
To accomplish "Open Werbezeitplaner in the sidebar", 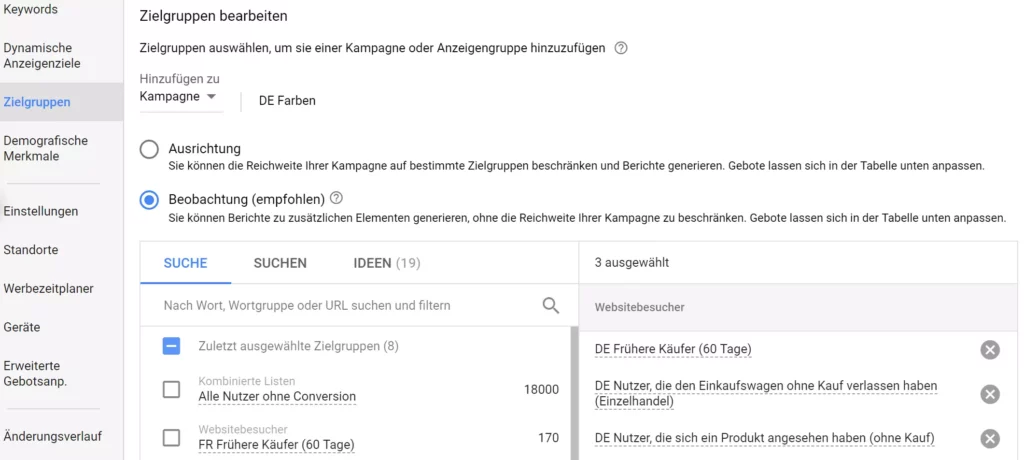I will click(x=48, y=288).
